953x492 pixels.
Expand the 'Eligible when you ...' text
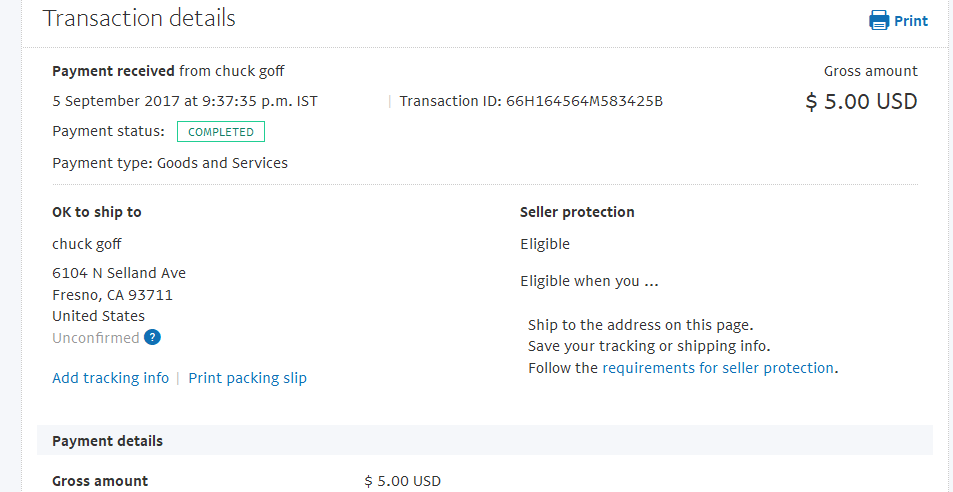pos(590,282)
